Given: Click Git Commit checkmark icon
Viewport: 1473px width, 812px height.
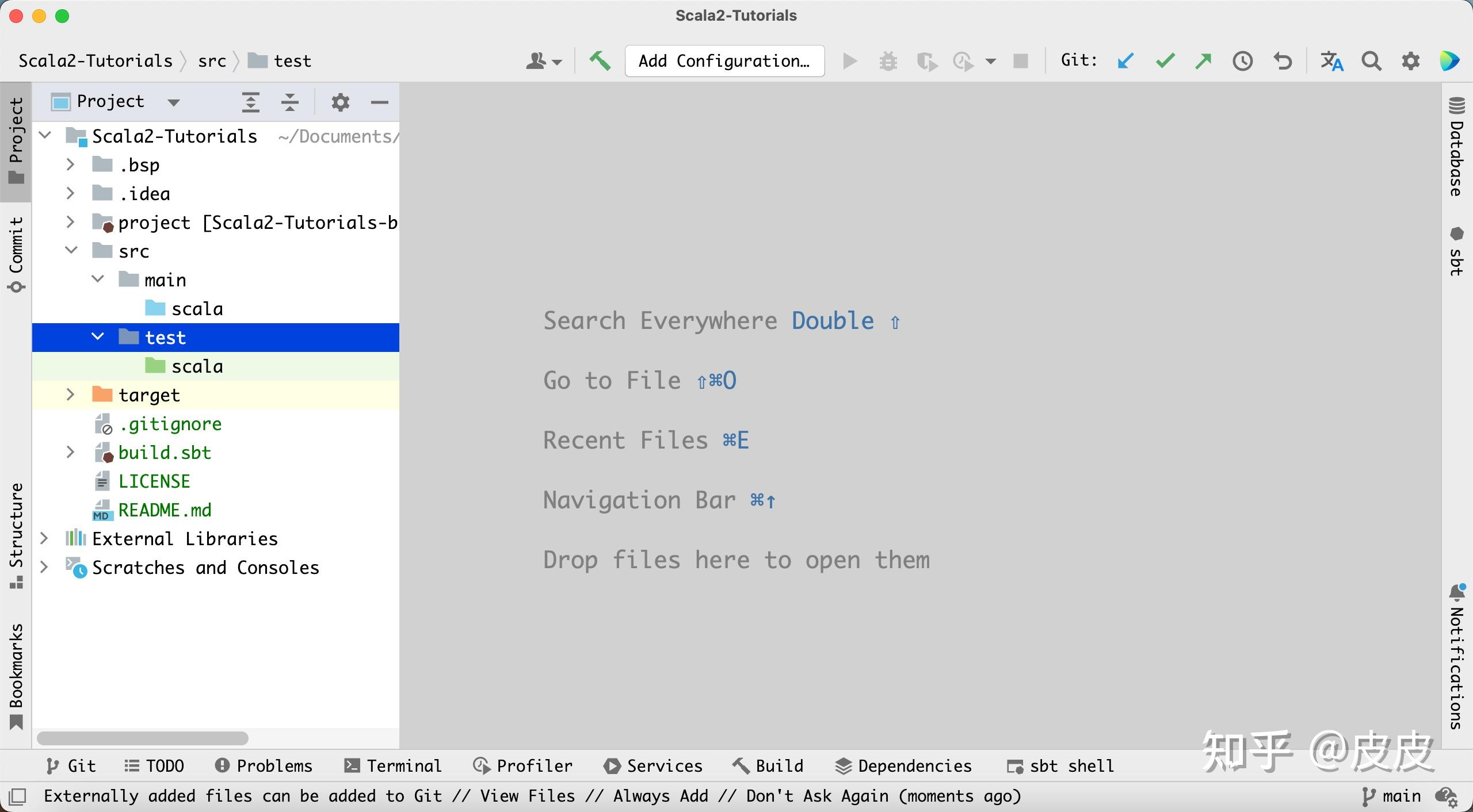Looking at the screenshot, I should click(1165, 60).
